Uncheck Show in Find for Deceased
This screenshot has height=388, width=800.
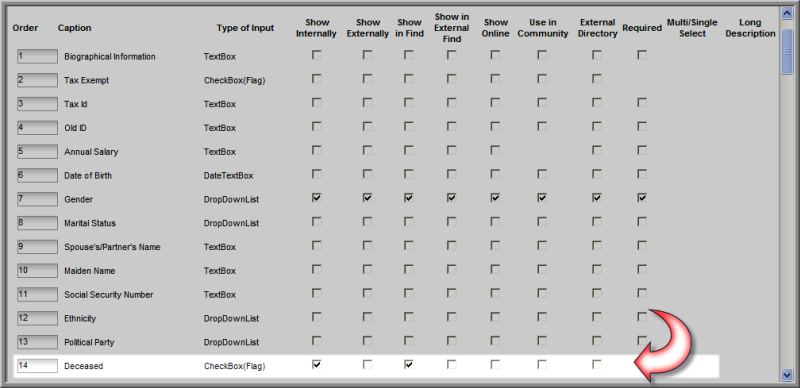coord(409,364)
